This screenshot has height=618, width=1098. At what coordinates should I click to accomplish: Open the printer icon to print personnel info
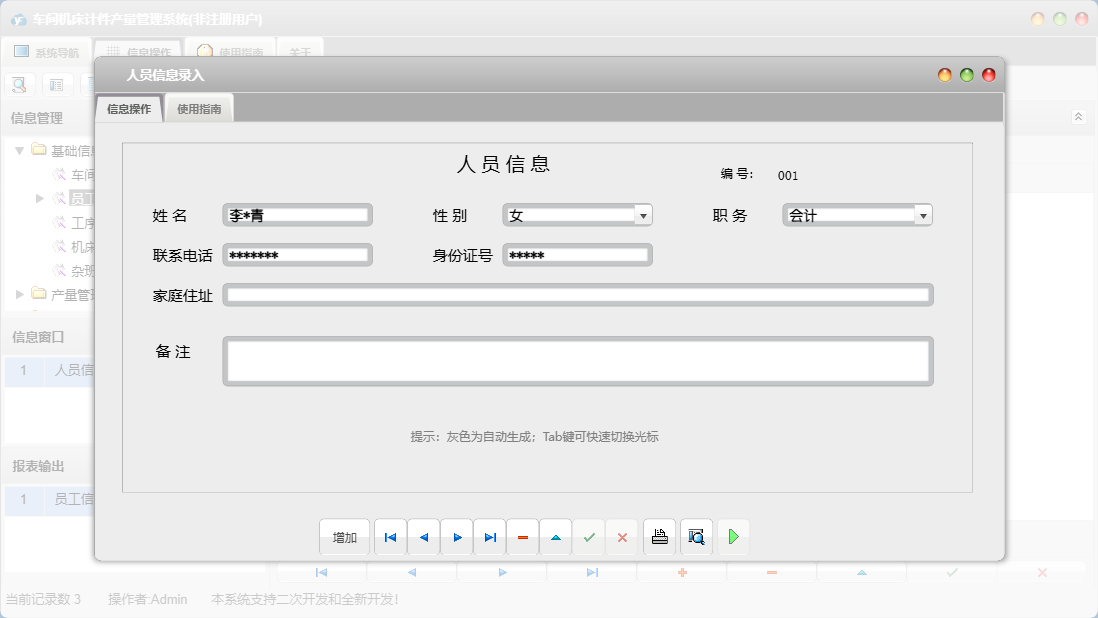tap(659, 537)
